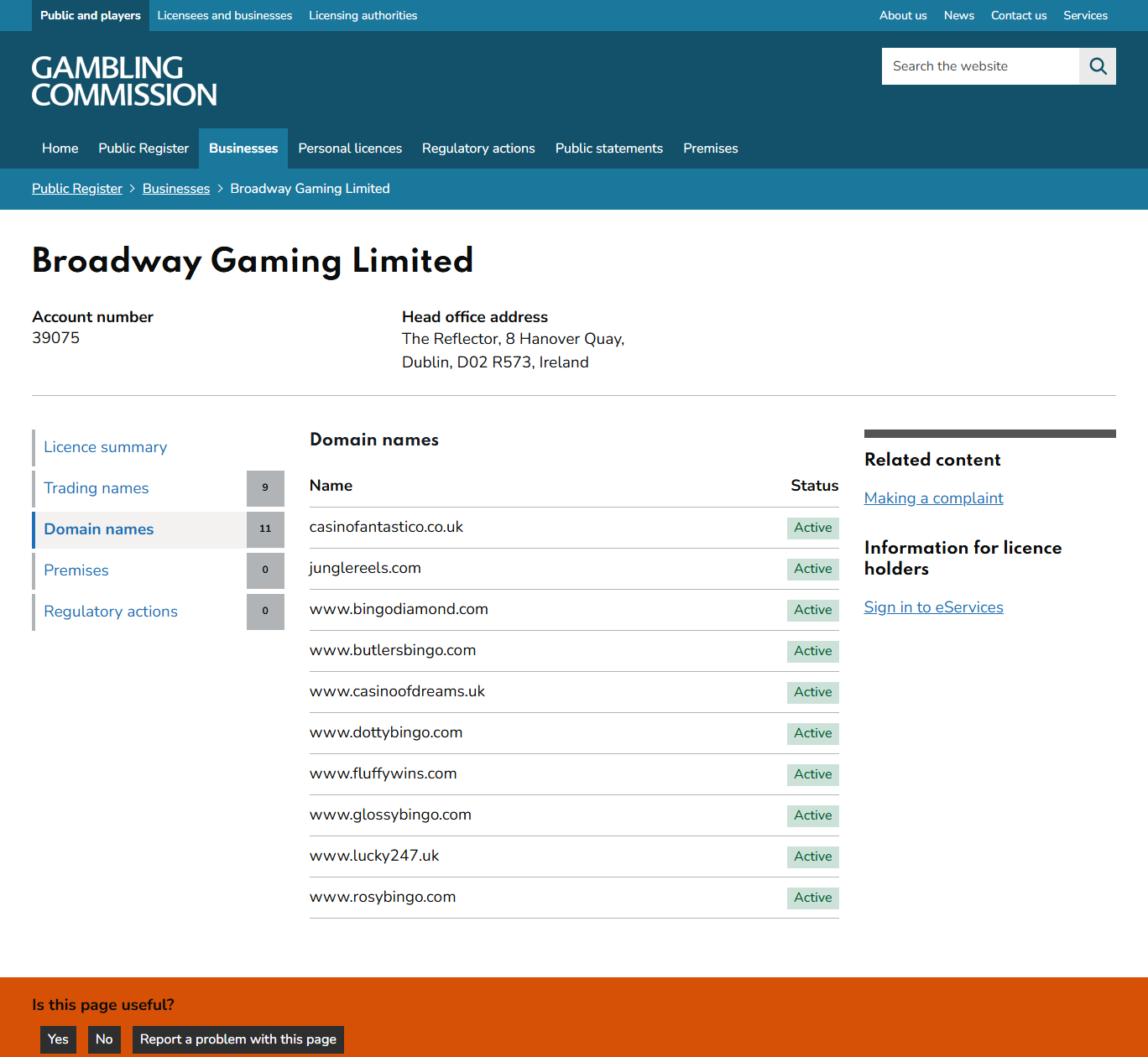Viewport: 1148px width, 1057px height.
Task: Select Public Register in main navigation
Action: tap(143, 148)
